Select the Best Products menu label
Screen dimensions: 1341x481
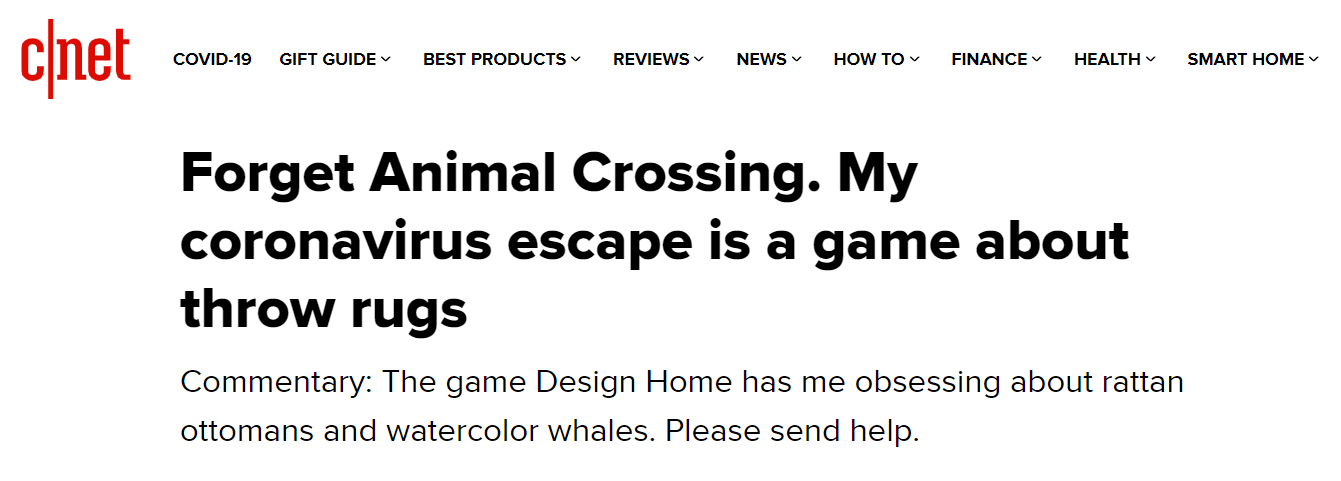coord(494,59)
